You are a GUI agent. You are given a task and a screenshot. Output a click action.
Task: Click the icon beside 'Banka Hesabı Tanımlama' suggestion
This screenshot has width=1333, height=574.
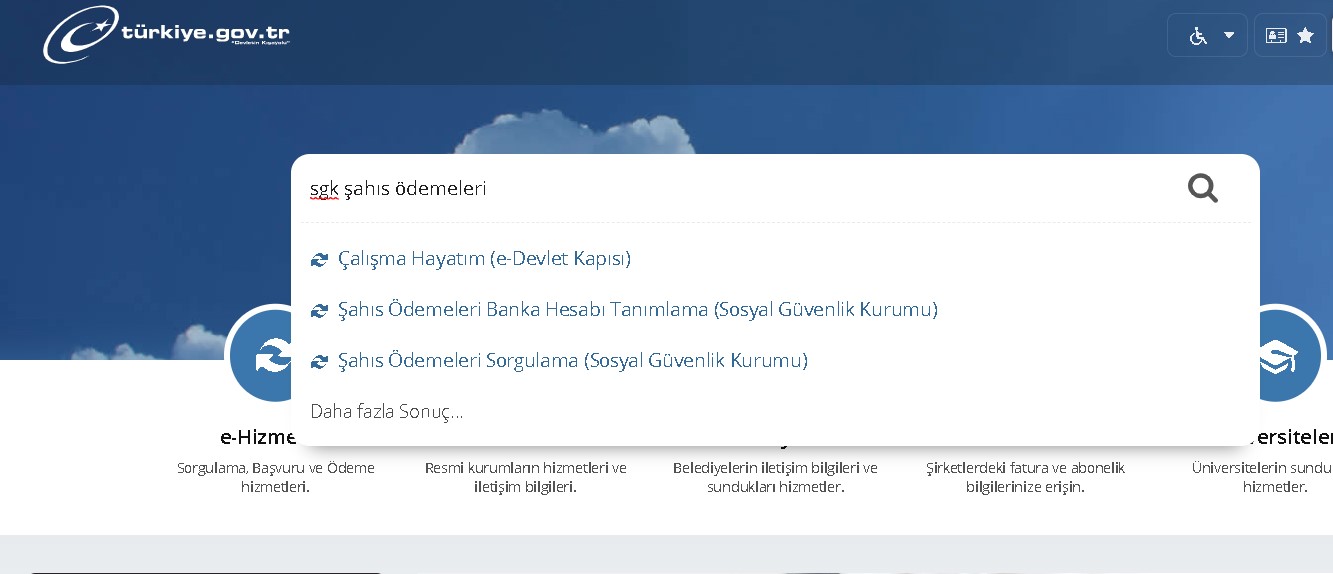click(x=320, y=311)
